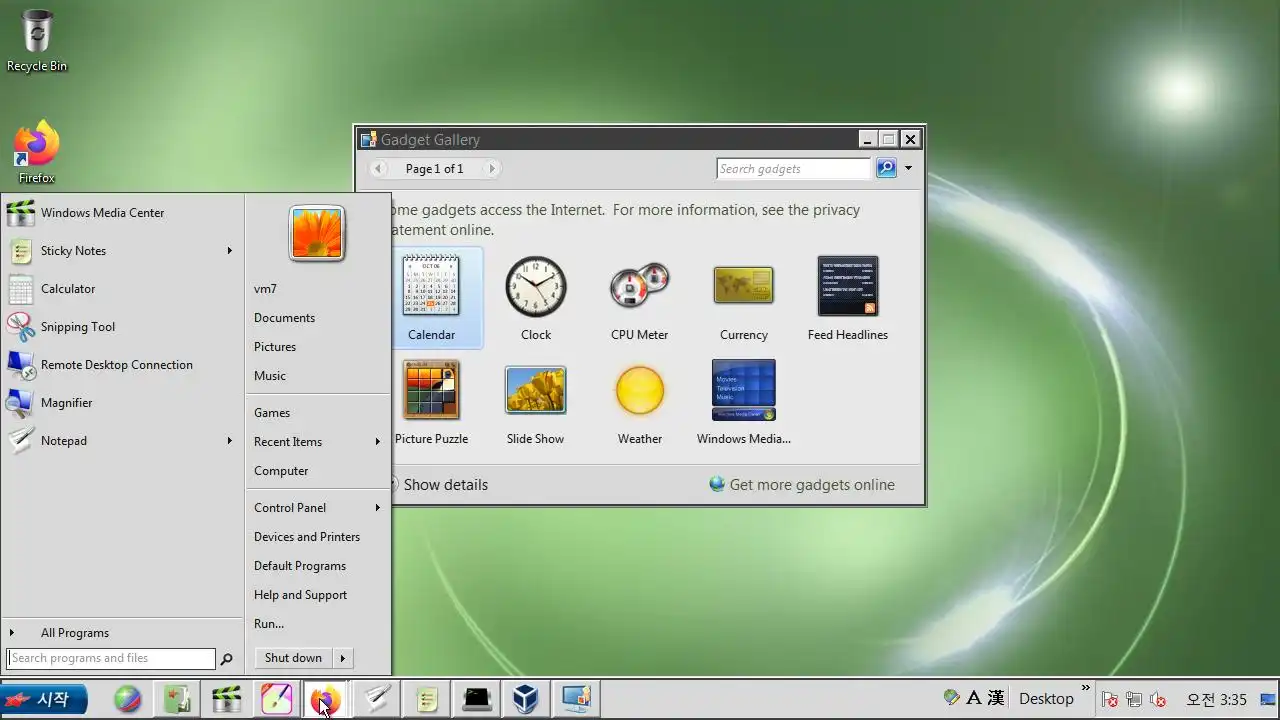This screenshot has width=1280, height=720.
Task: Expand the Recent Items submenu arrow
Action: coord(378,442)
